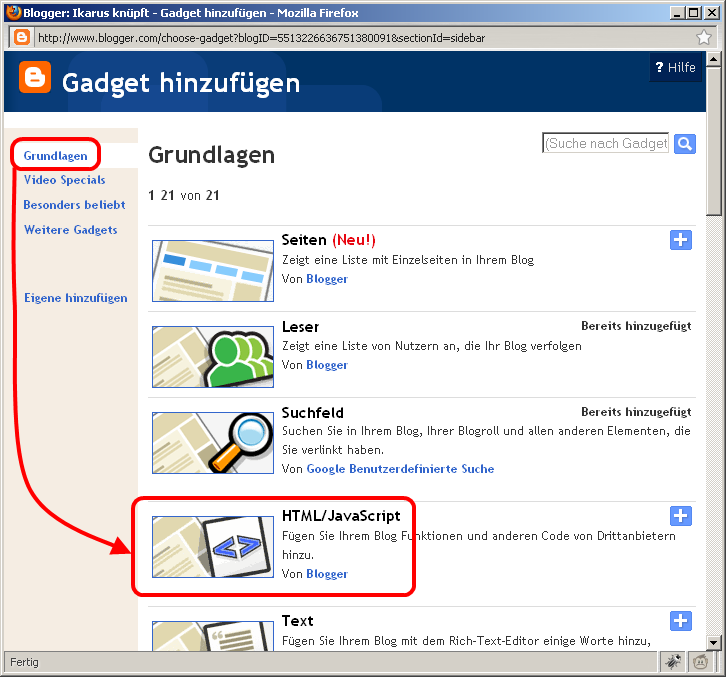Minimize the Firefox window

coord(677,13)
